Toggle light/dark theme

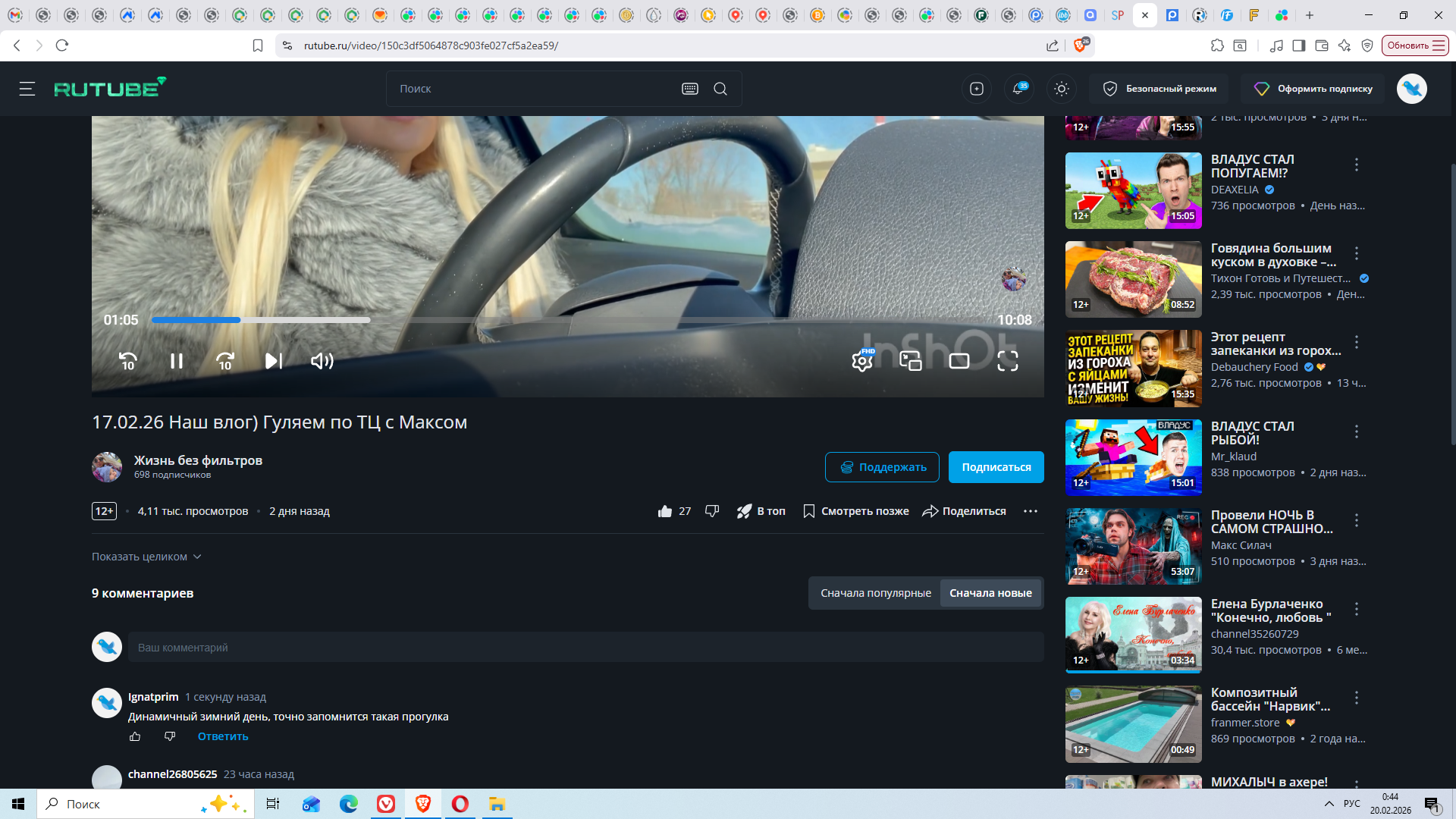[1062, 89]
